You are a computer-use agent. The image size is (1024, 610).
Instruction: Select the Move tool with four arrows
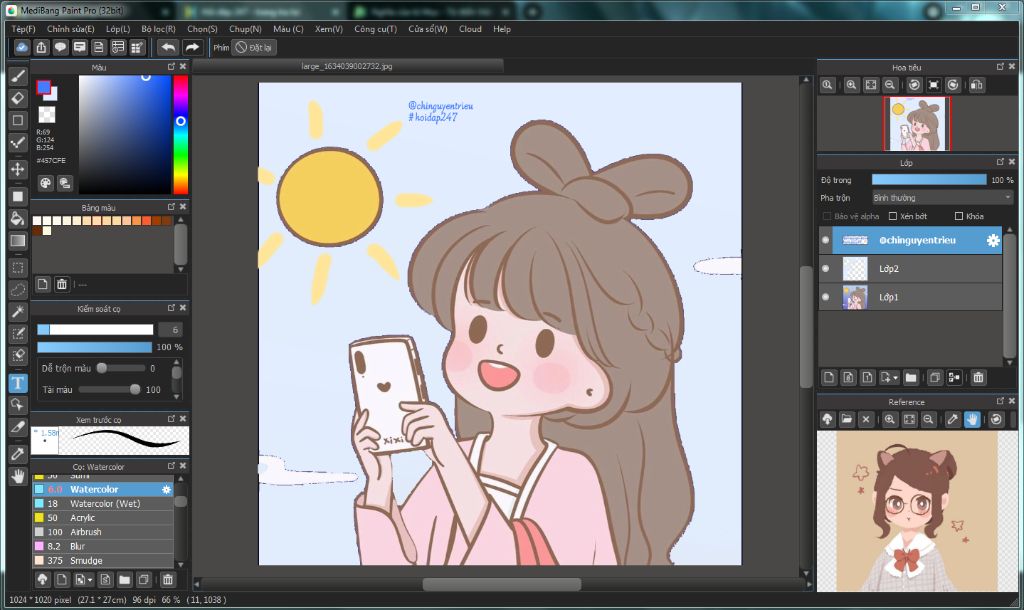18,169
